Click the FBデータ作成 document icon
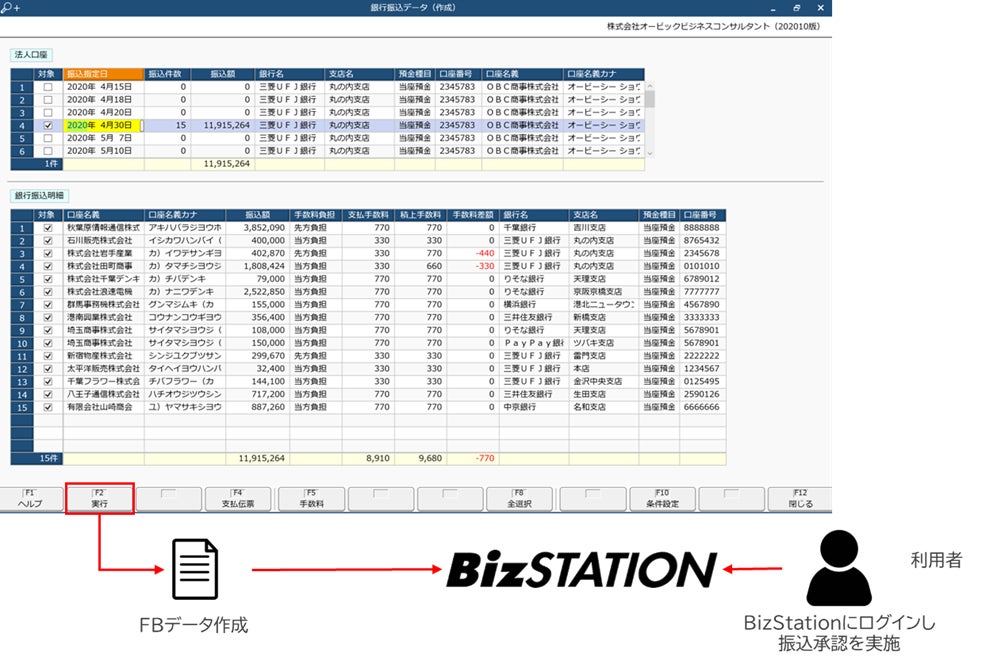The image size is (1005, 664). click(195, 569)
